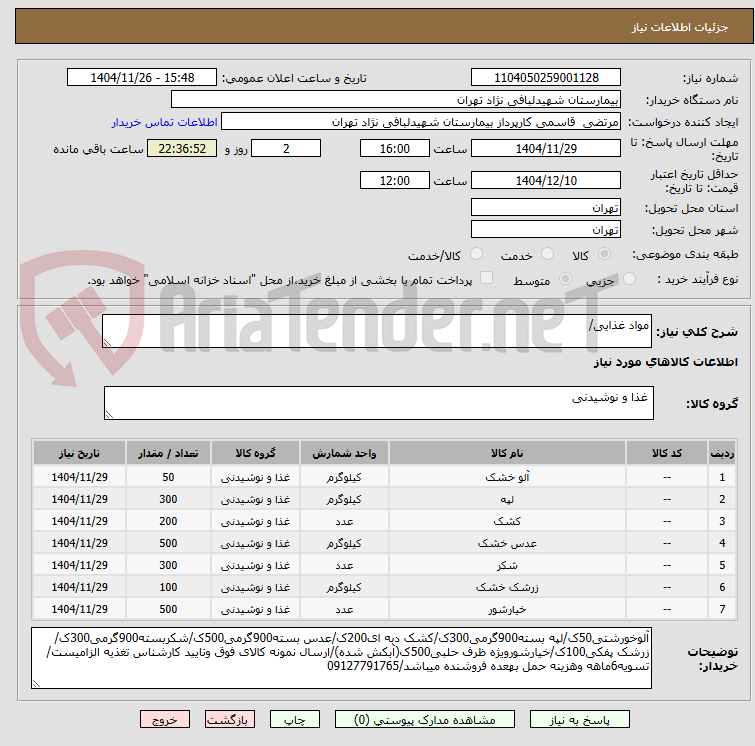Click the تعداد / مقدار column header

click(x=168, y=453)
